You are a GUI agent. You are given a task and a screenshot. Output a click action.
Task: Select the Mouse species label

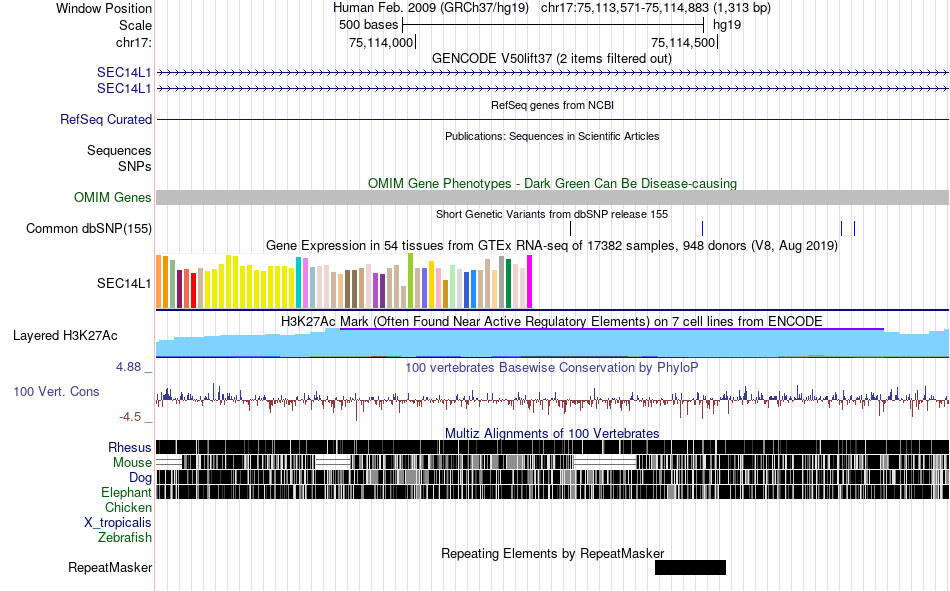(132, 462)
